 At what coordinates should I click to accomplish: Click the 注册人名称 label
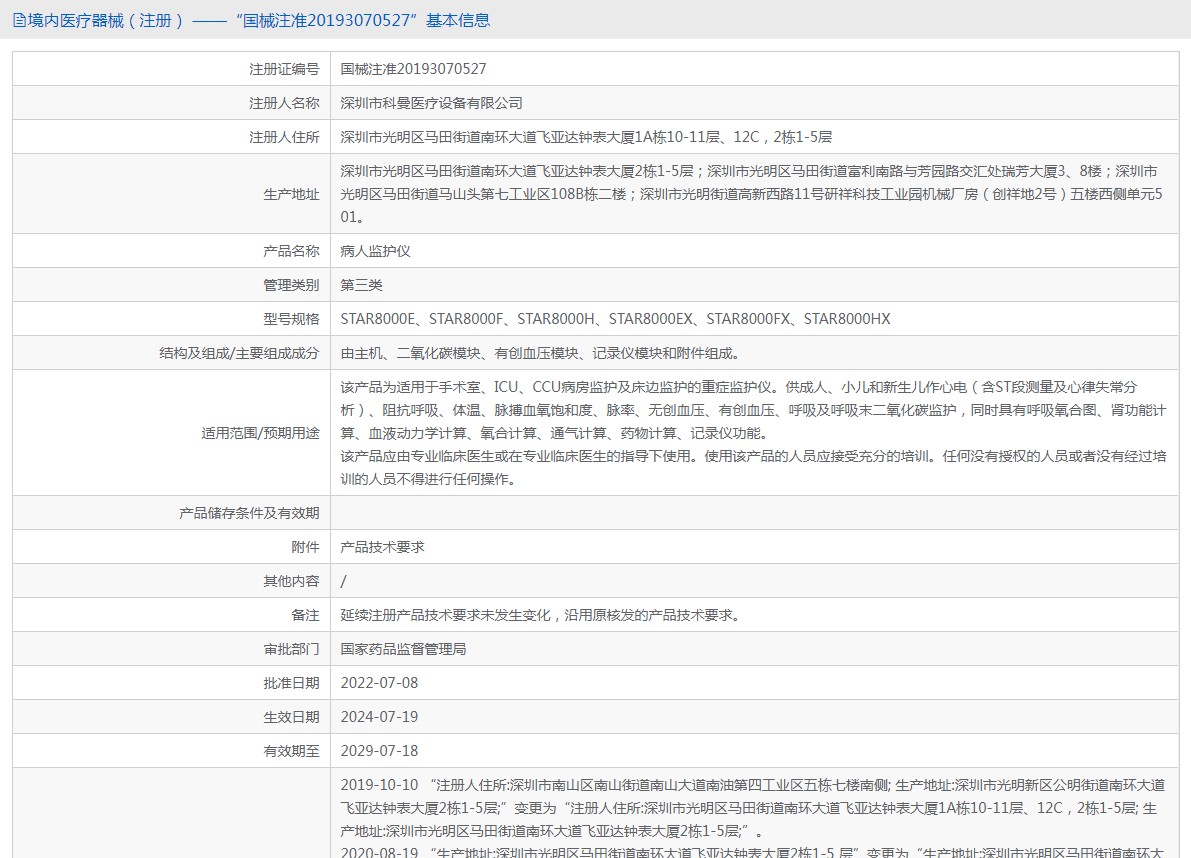pyautogui.click(x=284, y=103)
